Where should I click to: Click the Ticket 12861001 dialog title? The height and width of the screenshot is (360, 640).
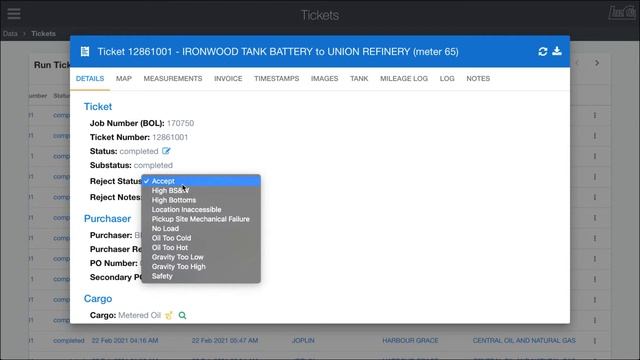tap(278, 51)
